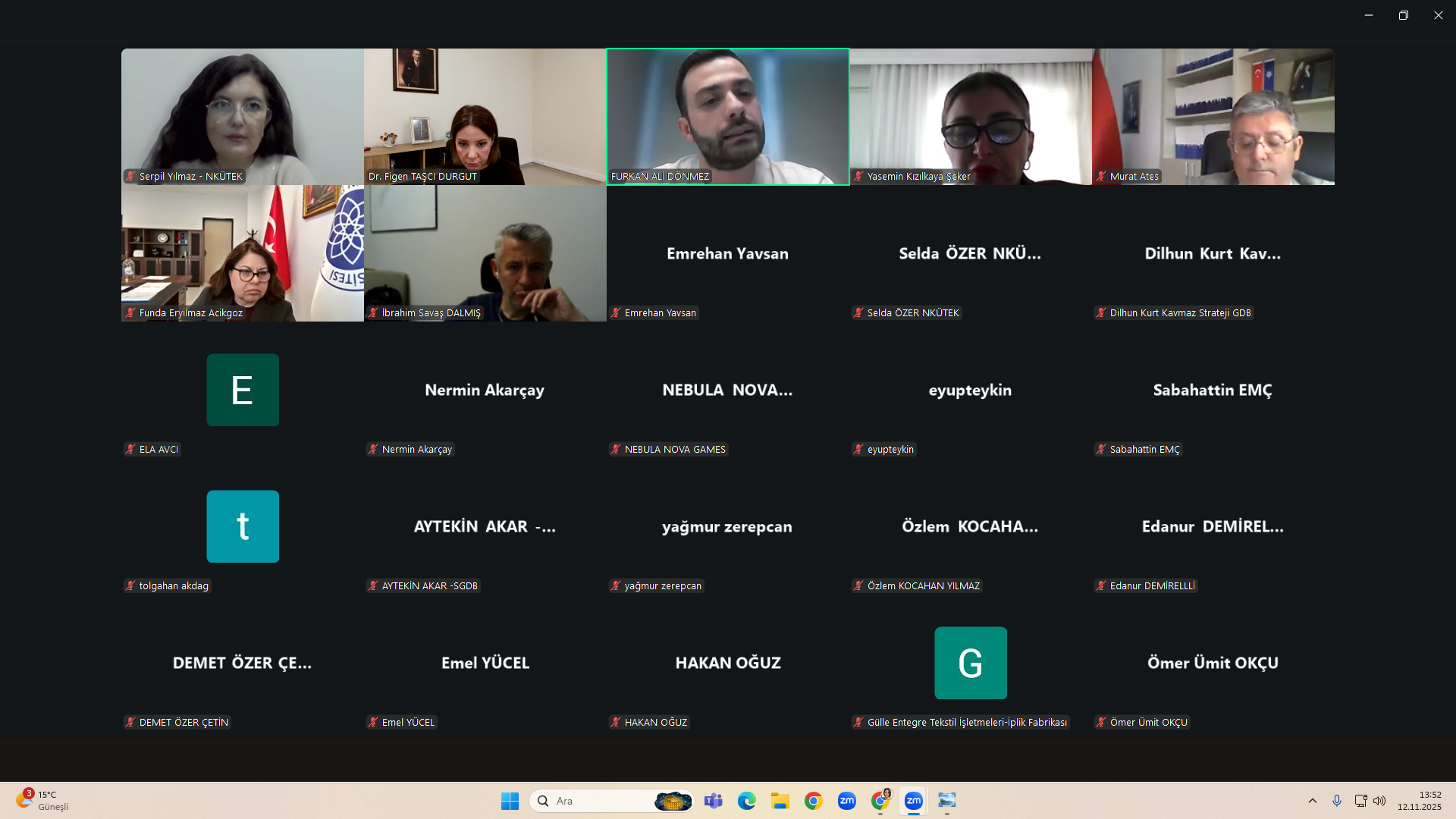Click the active Zoom taskbar icon
1456x819 pixels.
913,801
